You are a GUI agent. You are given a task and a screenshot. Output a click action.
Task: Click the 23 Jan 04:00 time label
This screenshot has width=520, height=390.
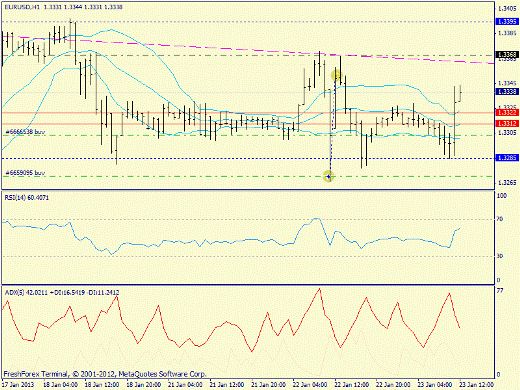coord(435,385)
